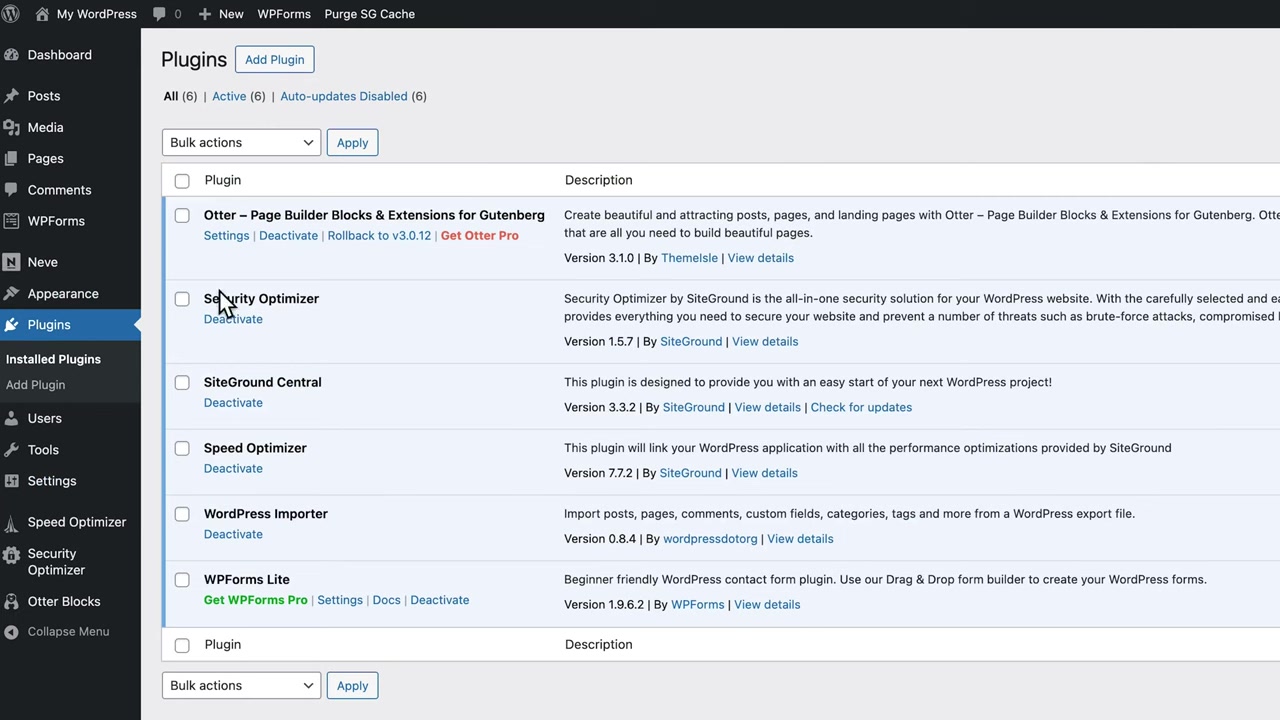
Task: Open the wordpressdotorg author link
Action: (x=710, y=538)
